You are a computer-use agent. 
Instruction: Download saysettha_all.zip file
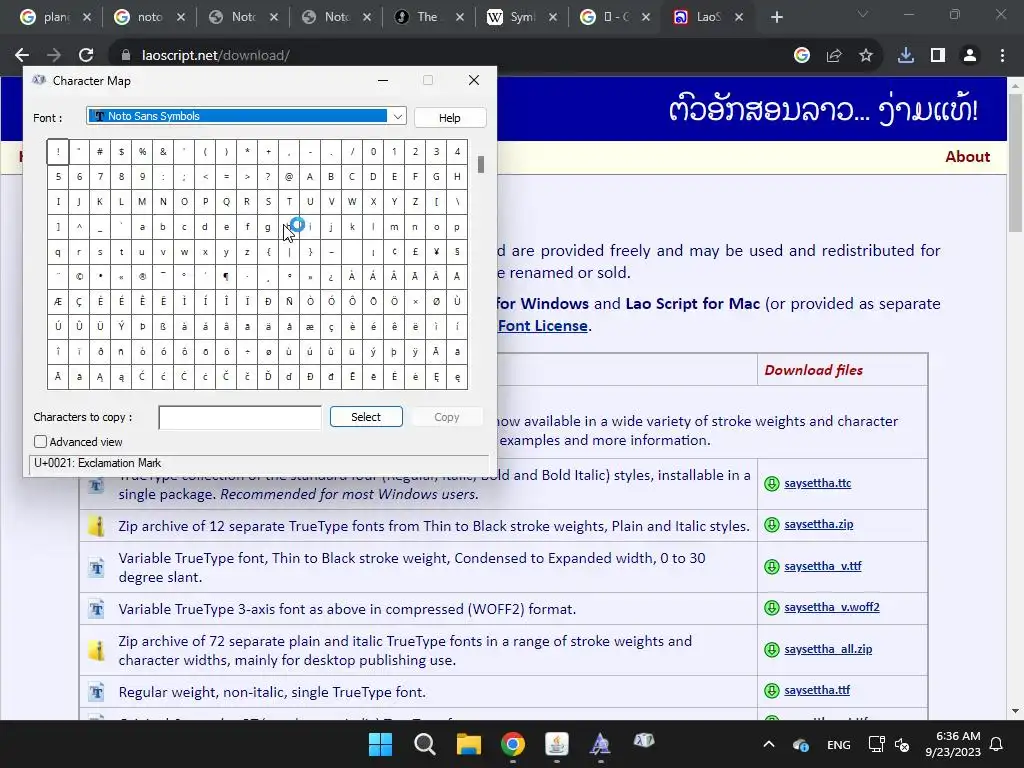coord(828,649)
